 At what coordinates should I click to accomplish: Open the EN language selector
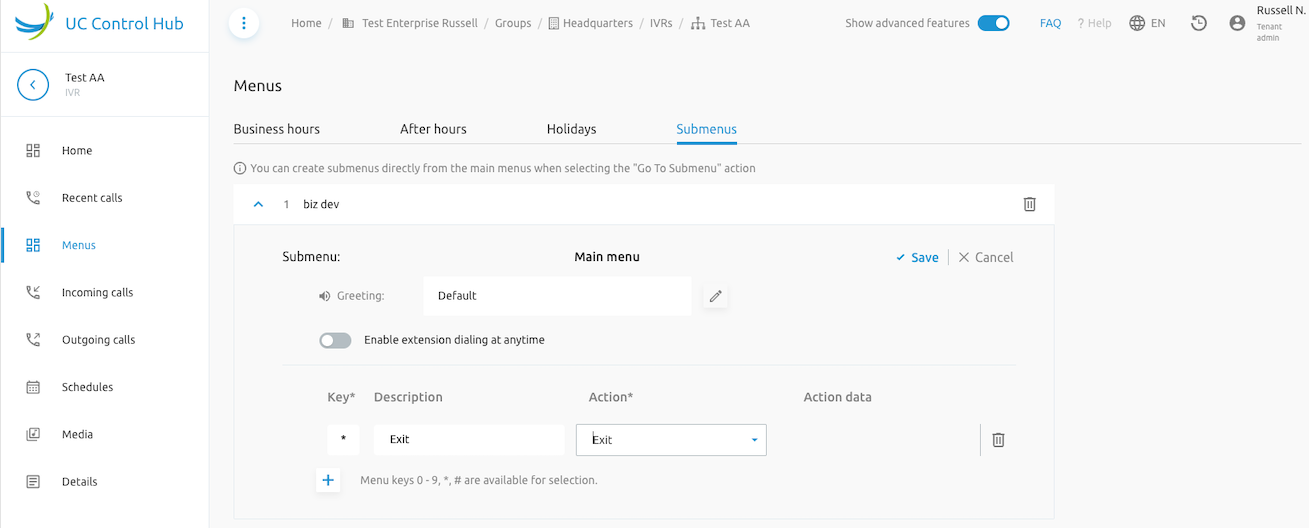[1158, 23]
